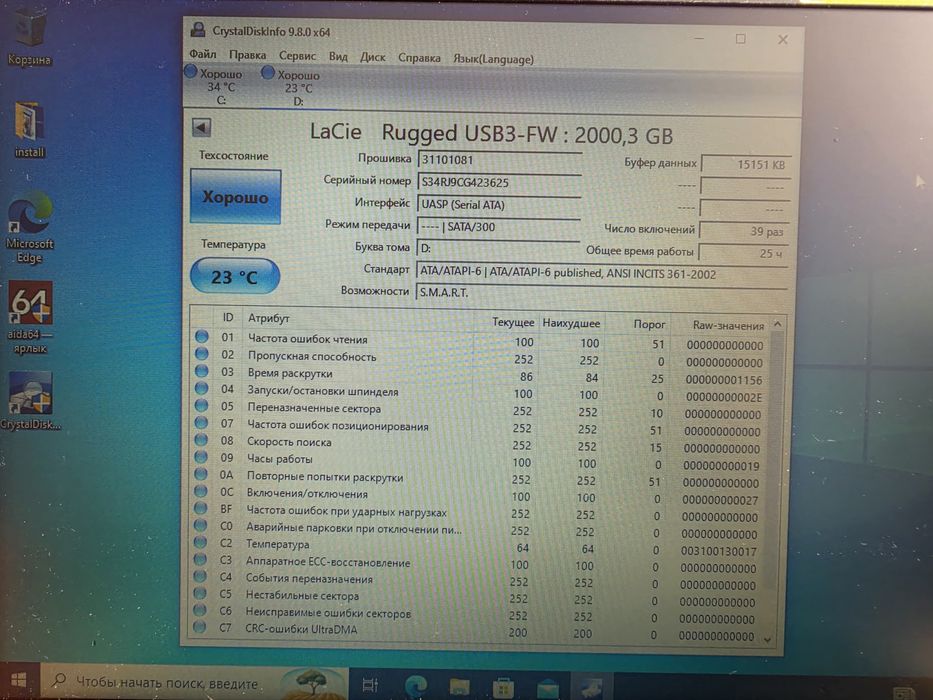
Task: Click status icon for 03 Время раскрутки
Action: click(202, 371)
